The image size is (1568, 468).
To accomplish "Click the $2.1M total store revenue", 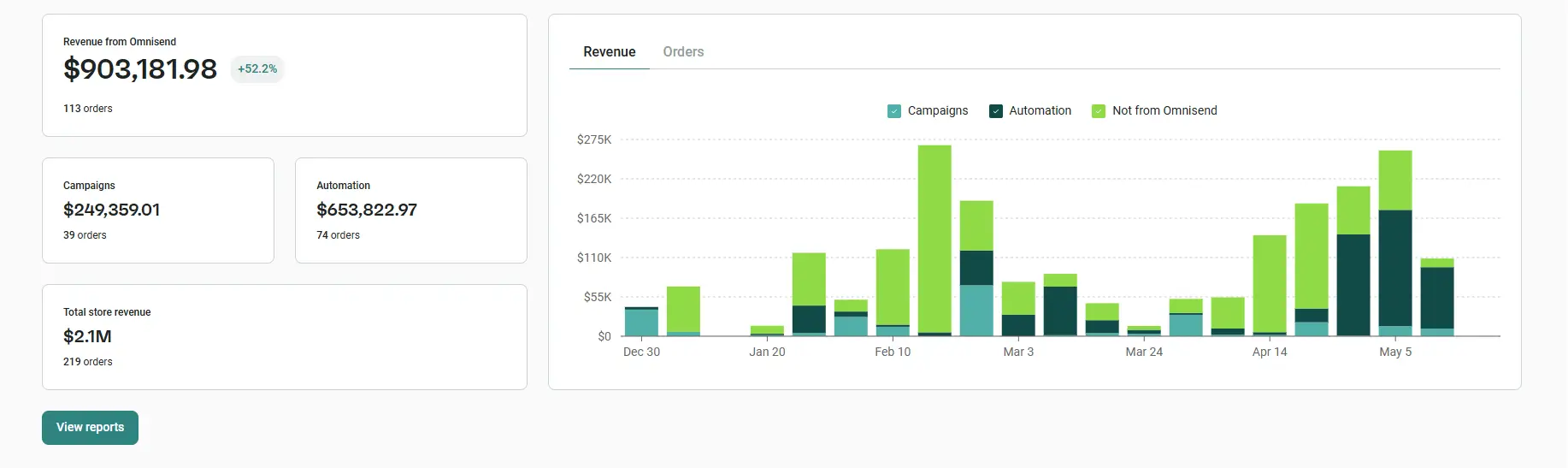I will (87, 336).
